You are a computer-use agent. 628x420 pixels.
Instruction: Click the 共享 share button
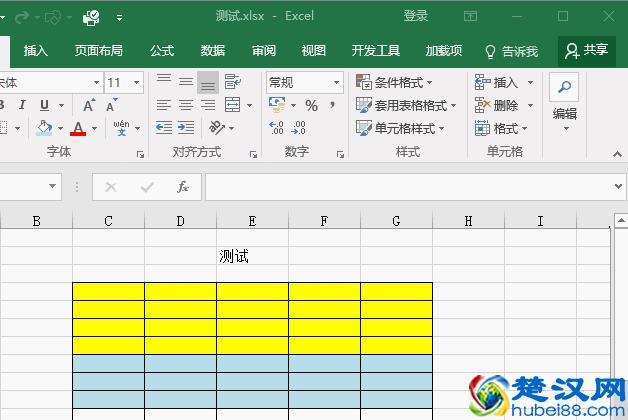[586, 51]
